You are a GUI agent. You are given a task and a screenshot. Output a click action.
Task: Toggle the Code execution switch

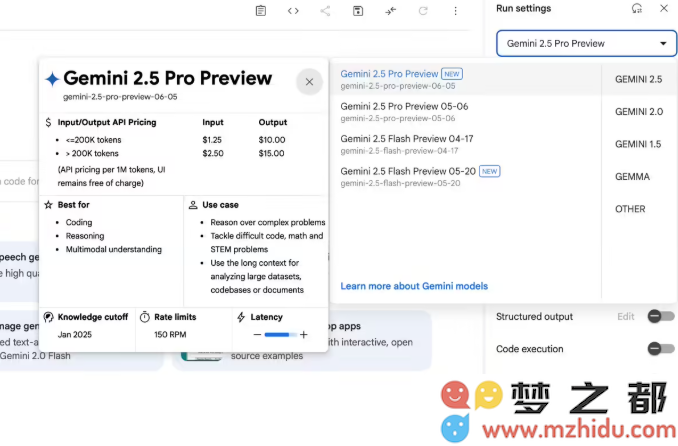click(x=661, y=348)
